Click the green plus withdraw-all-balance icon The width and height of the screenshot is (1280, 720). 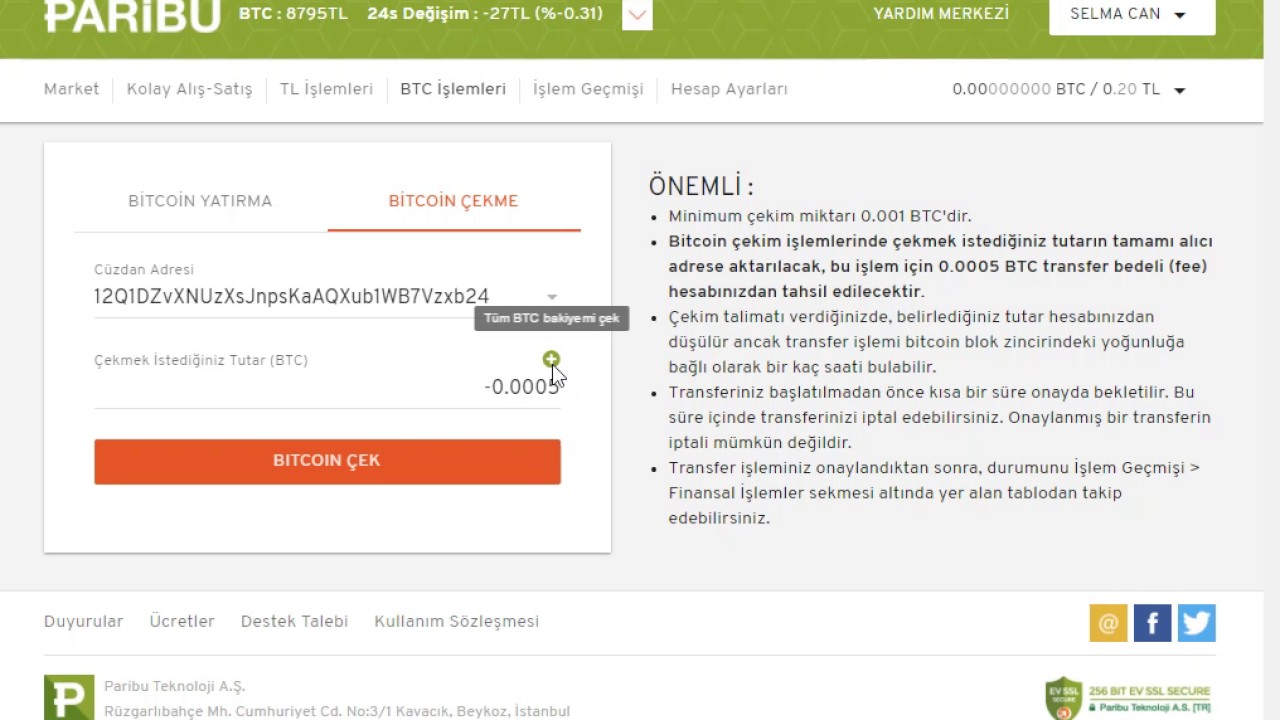coord(551,358)
